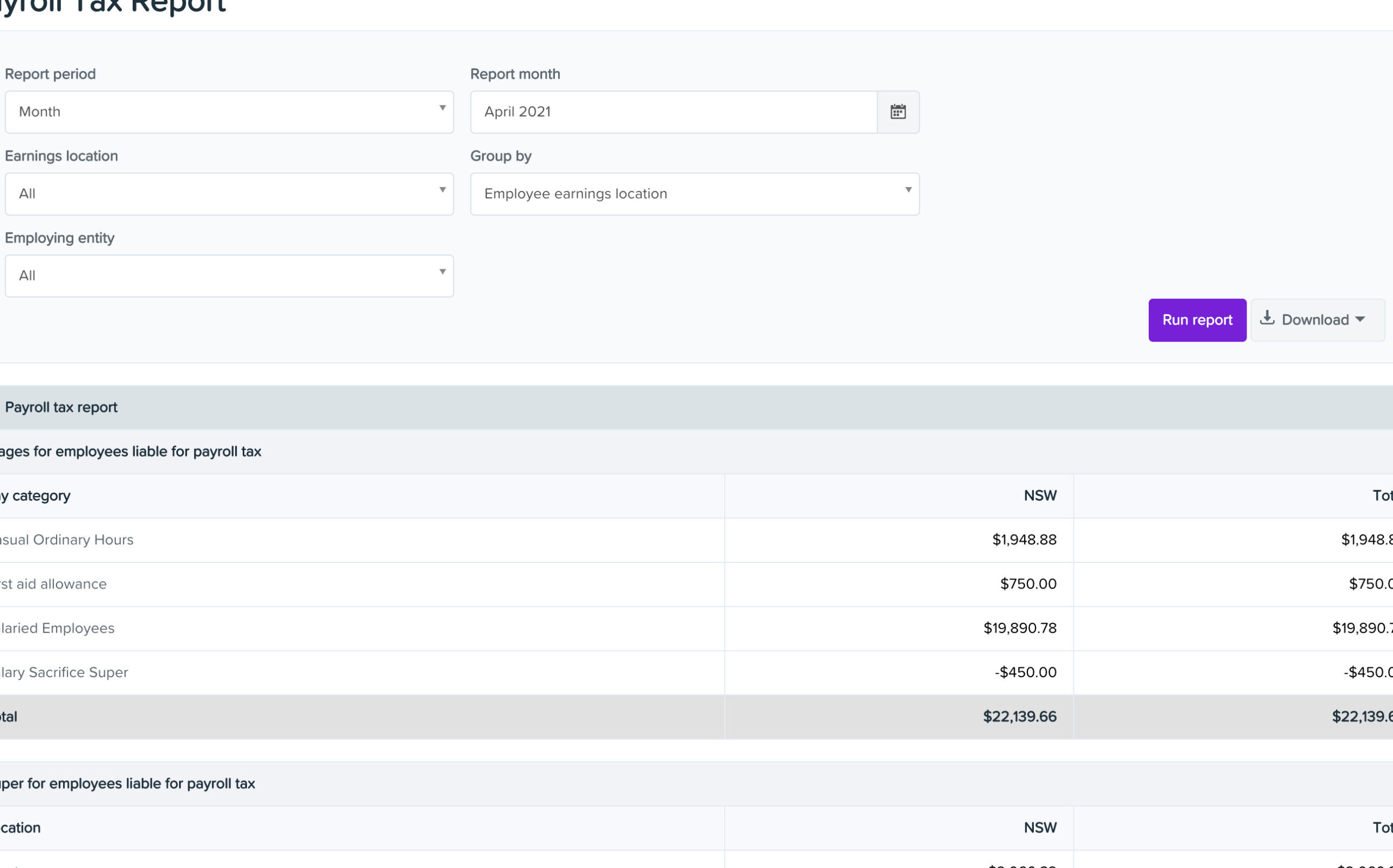Click the Payroll tax report section header

pyautogui.click(x=61, y=407)
